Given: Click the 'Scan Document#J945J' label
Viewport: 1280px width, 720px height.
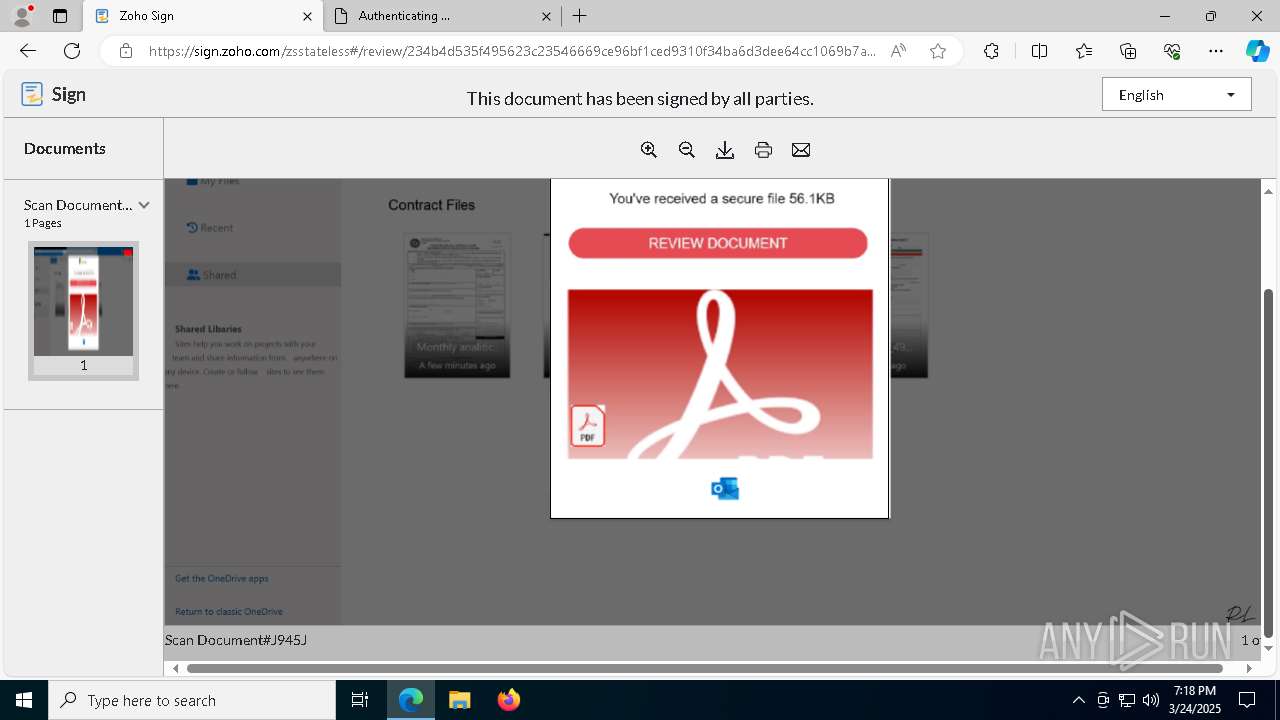Looking at the screenshot, I should (236, 640).
